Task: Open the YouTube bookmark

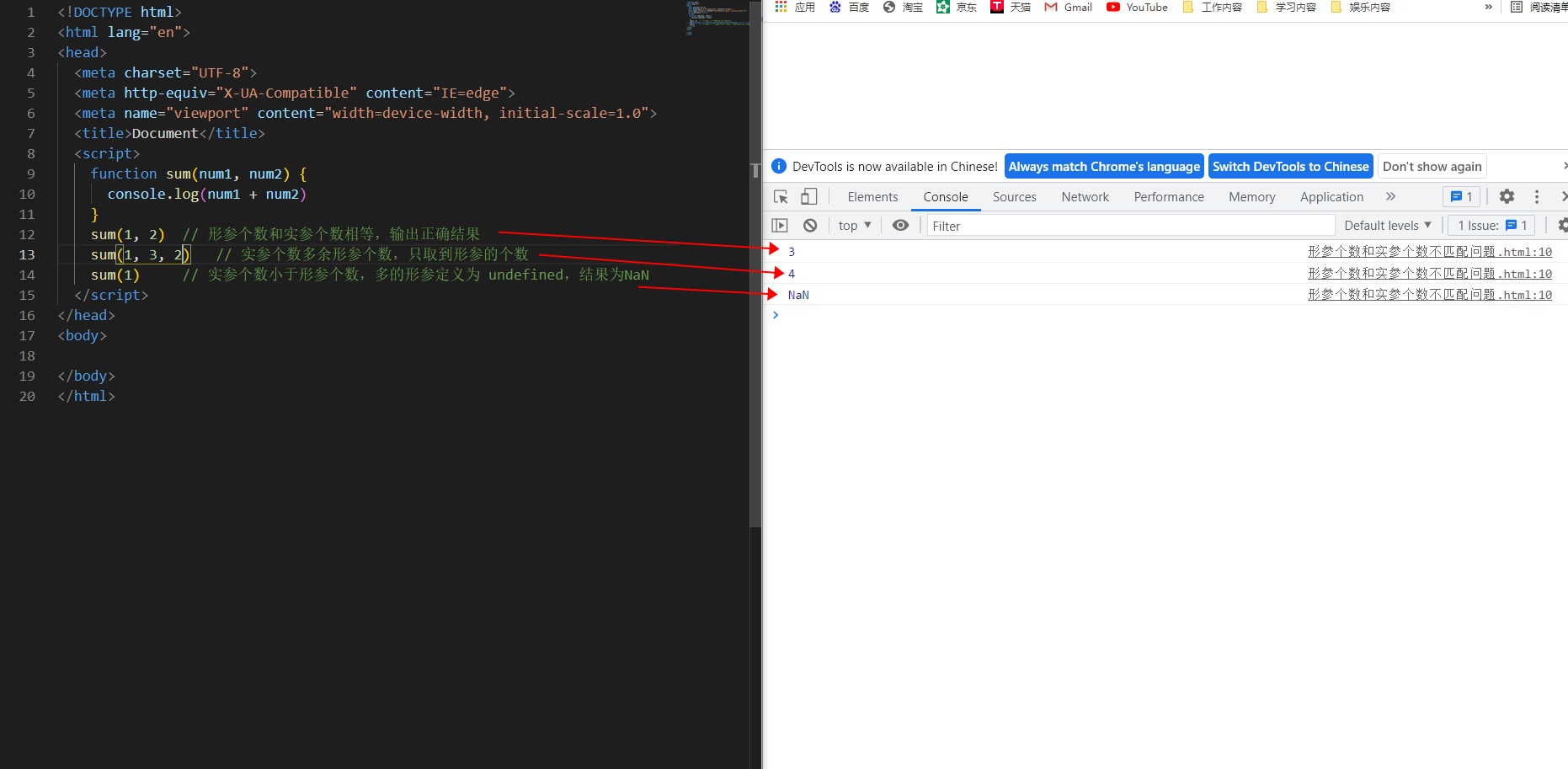Action: 1137,7
